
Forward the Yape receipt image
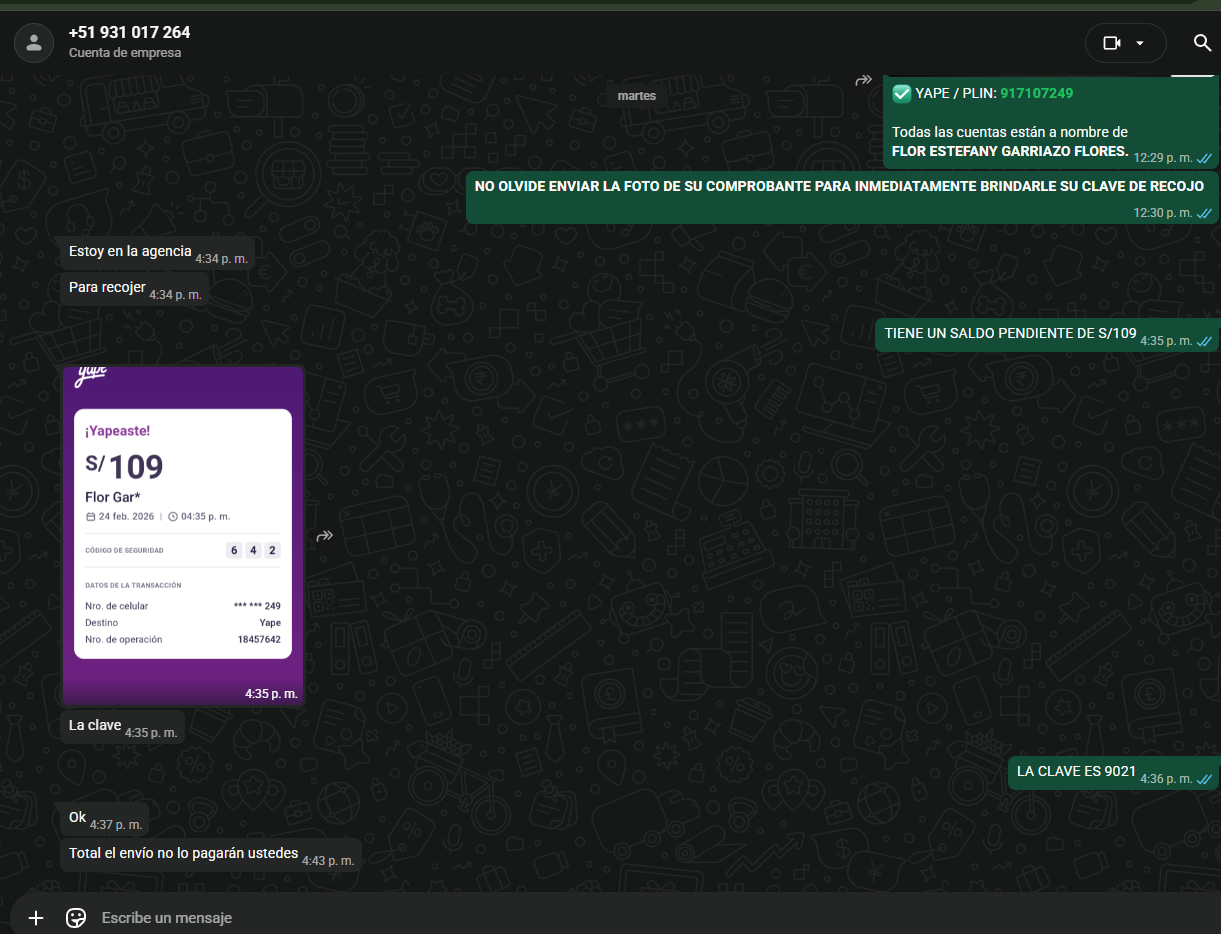325,536
